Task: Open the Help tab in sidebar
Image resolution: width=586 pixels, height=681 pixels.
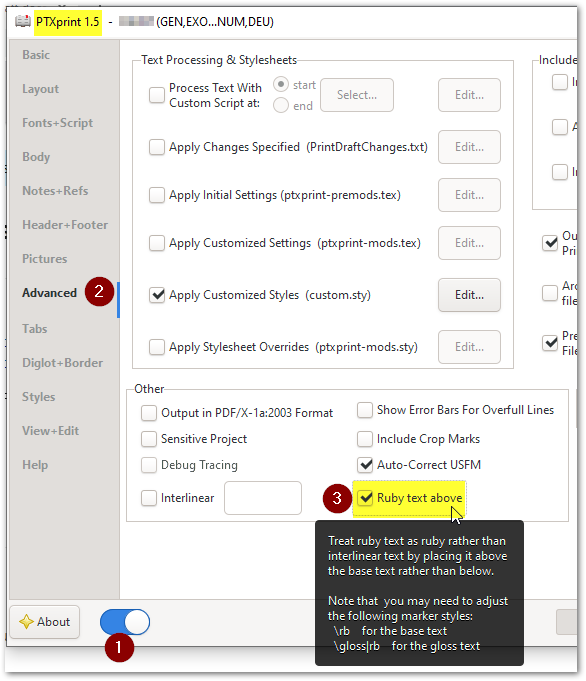Action: (35, 465)
